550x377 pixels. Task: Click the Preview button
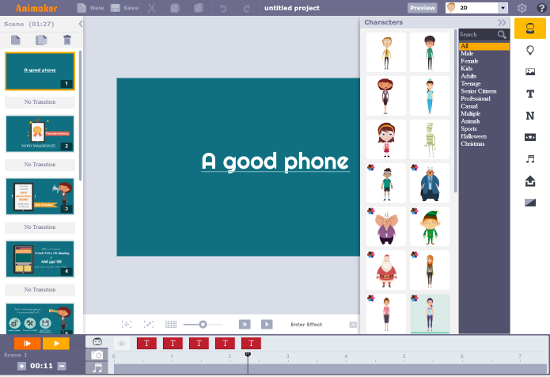pos(422,8)
